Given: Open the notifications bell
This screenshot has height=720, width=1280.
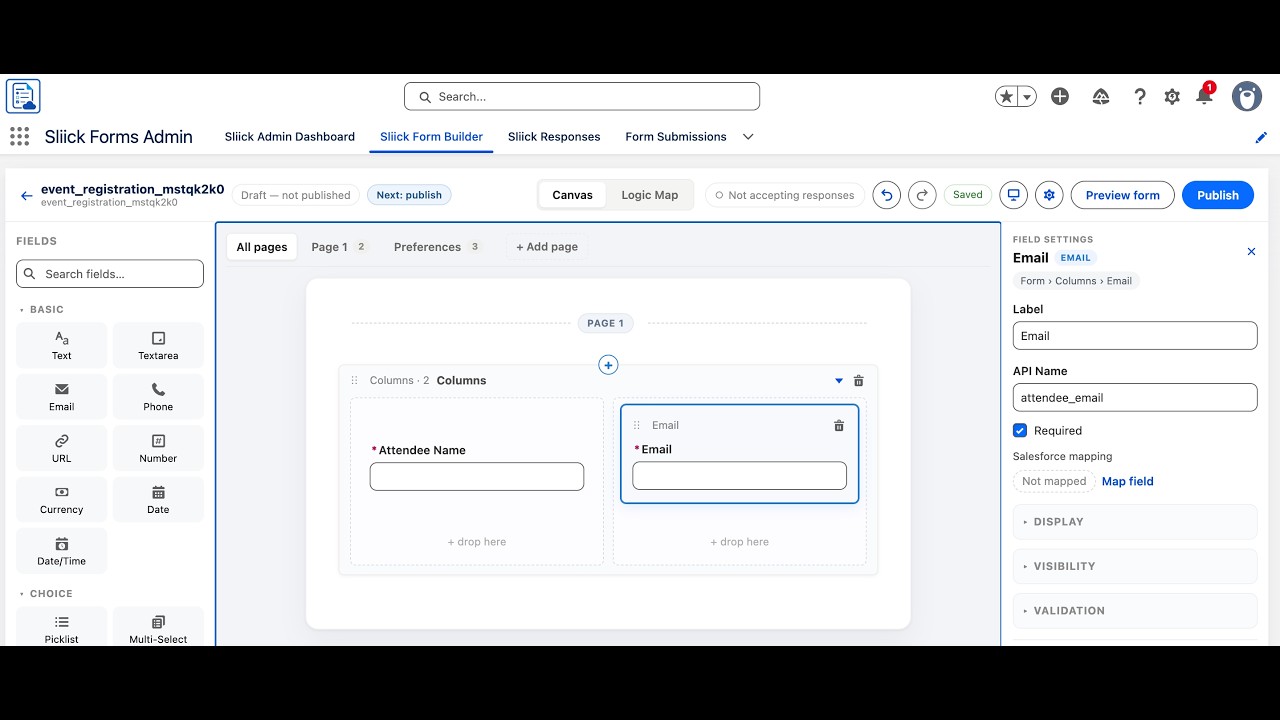Looking at the screenshot, I should pos(1204,97).
